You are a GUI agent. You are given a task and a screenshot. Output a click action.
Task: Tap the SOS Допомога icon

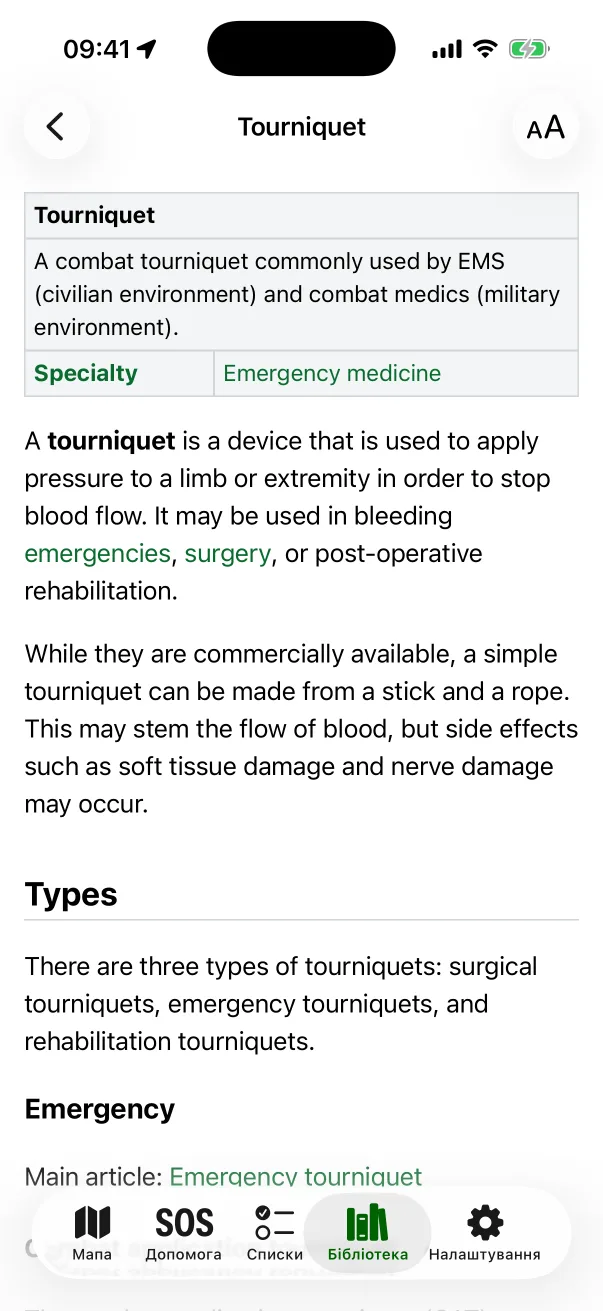(x=184, y=1222)
